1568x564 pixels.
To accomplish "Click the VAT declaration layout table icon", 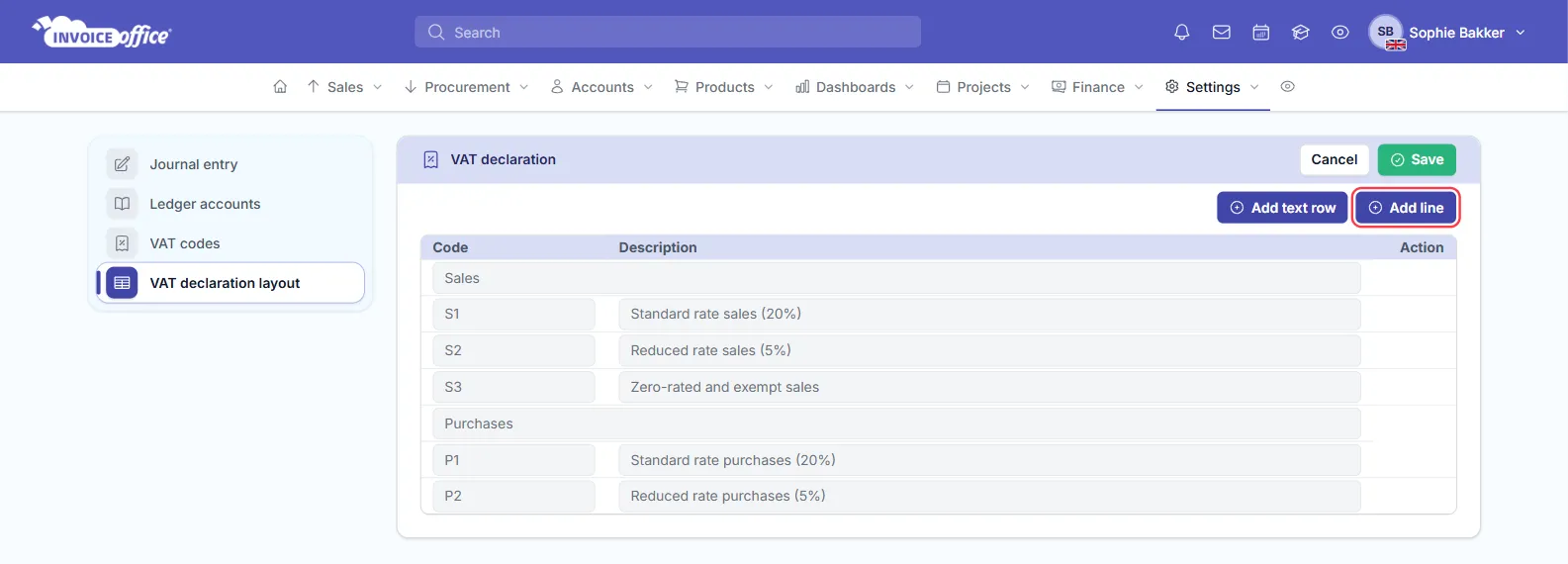I will pos(122,283).
